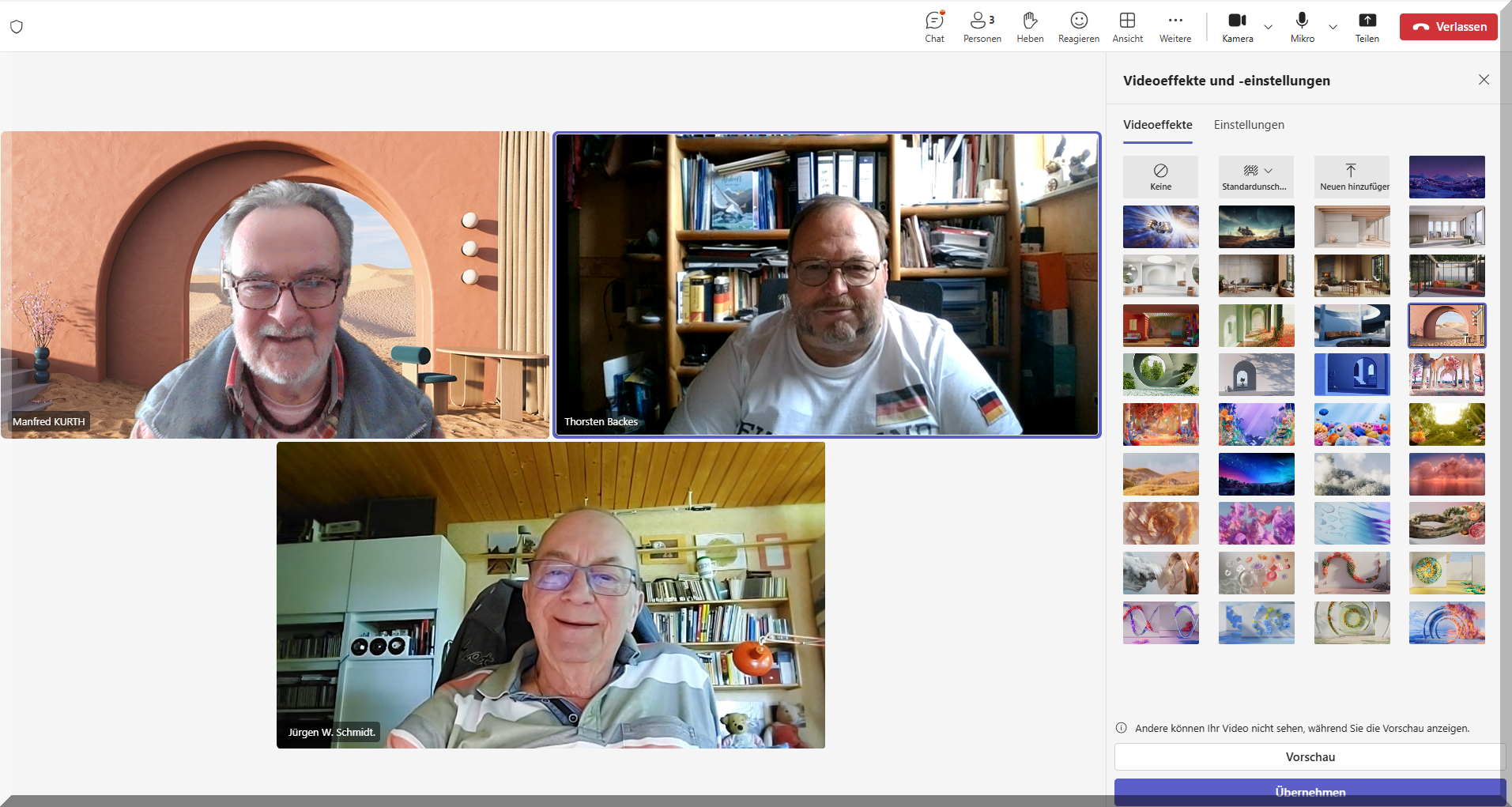Viewport: 1512px width, 807px height.
Task: Change layout via the Ansicht icon
Action: [1127, 27]
